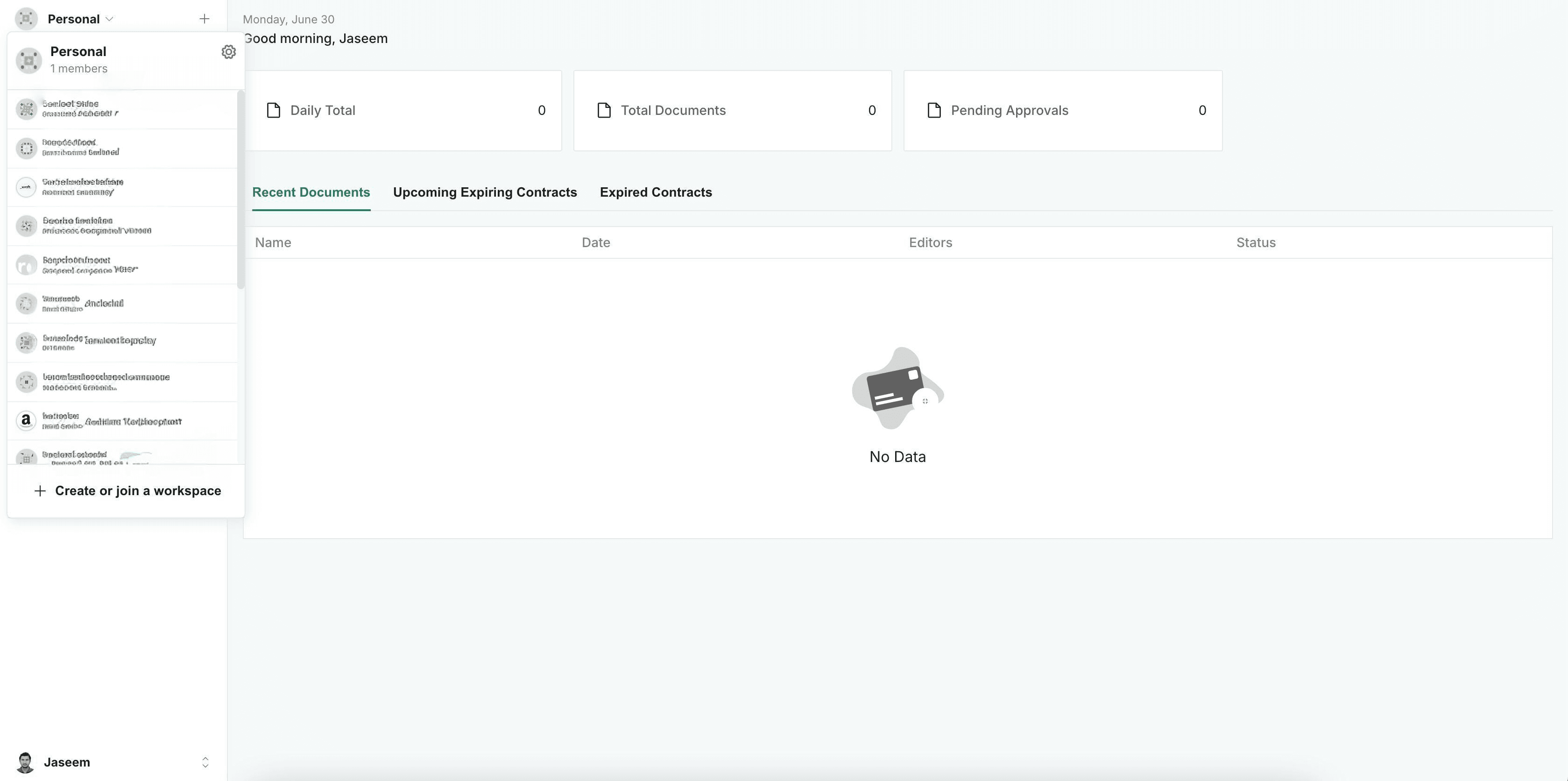This screenshot has height=781, width=1568.
Task: Click the plus icon beside Personal header
Action: click(205, 19)
